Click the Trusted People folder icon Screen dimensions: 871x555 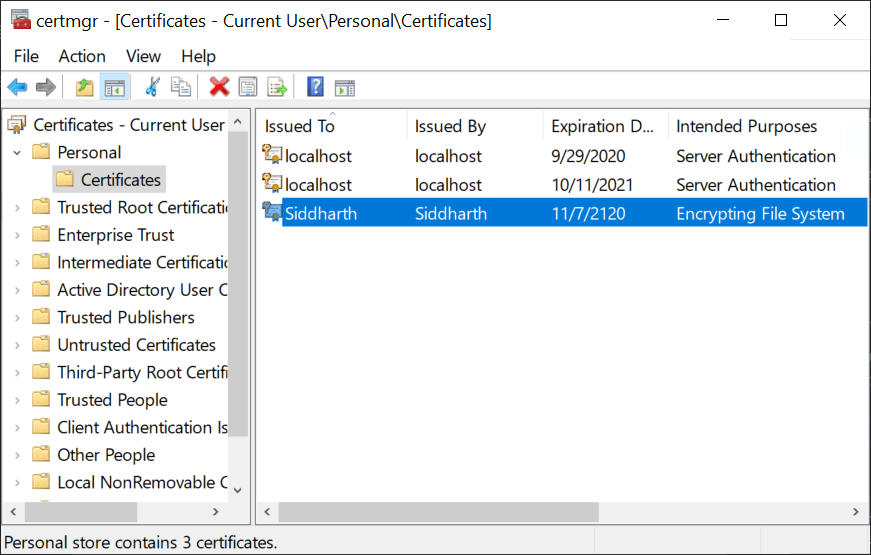click(41, 399)
